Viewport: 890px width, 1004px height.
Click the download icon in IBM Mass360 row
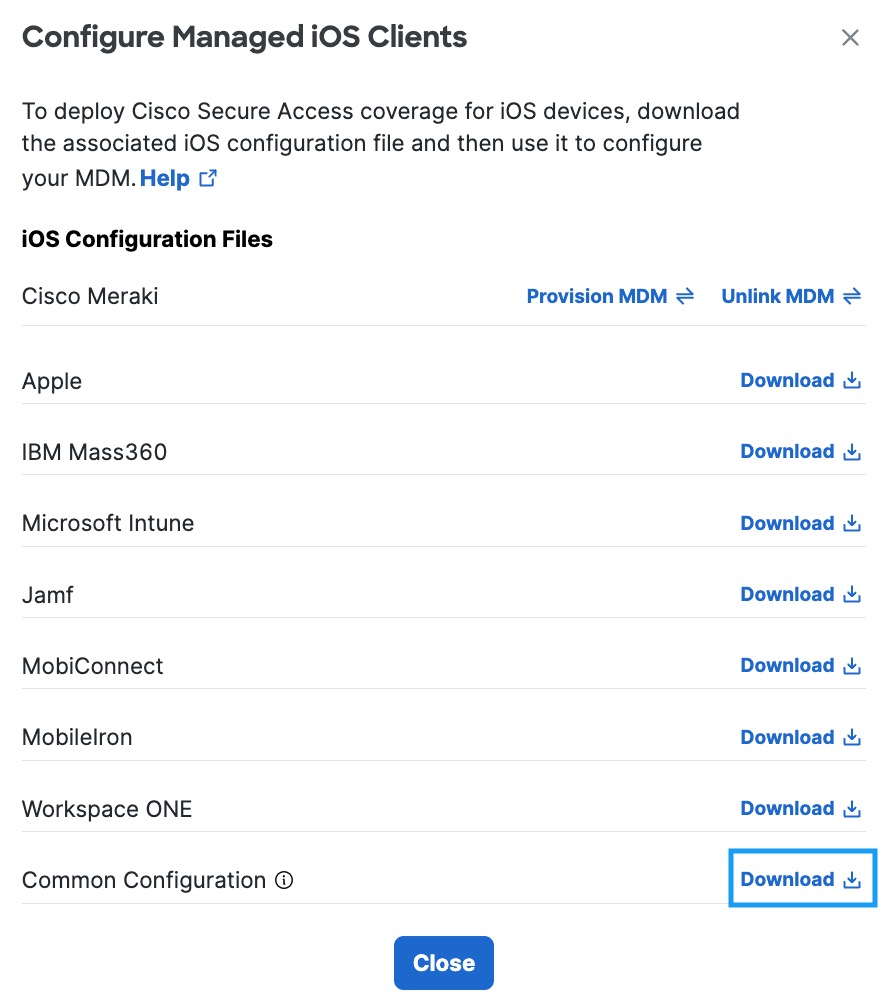point(852,452)
